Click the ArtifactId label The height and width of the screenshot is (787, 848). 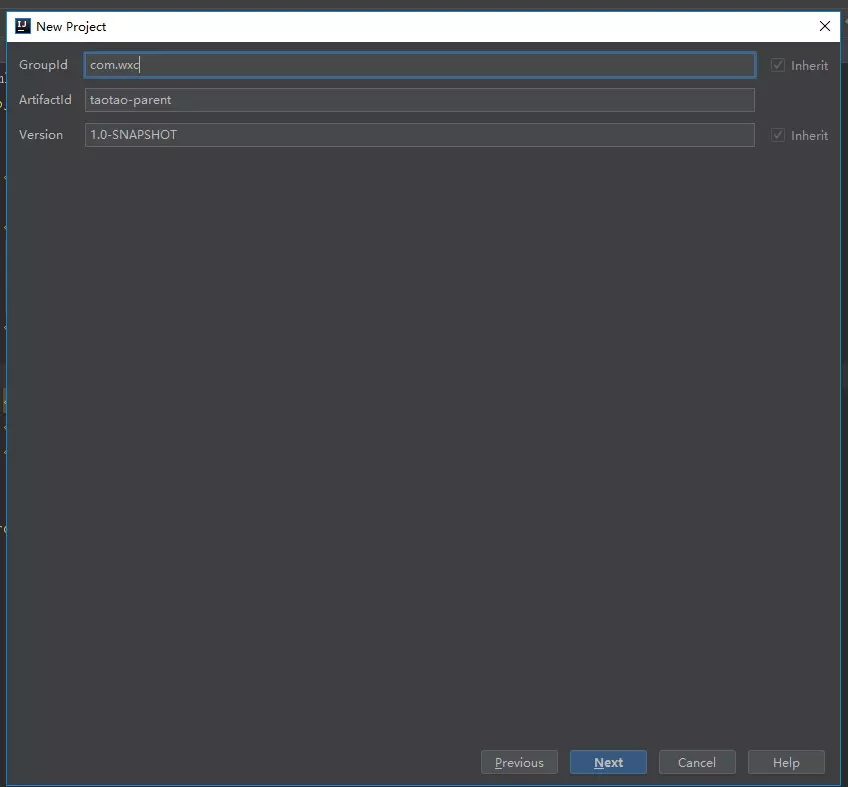(x=45, y=100)
